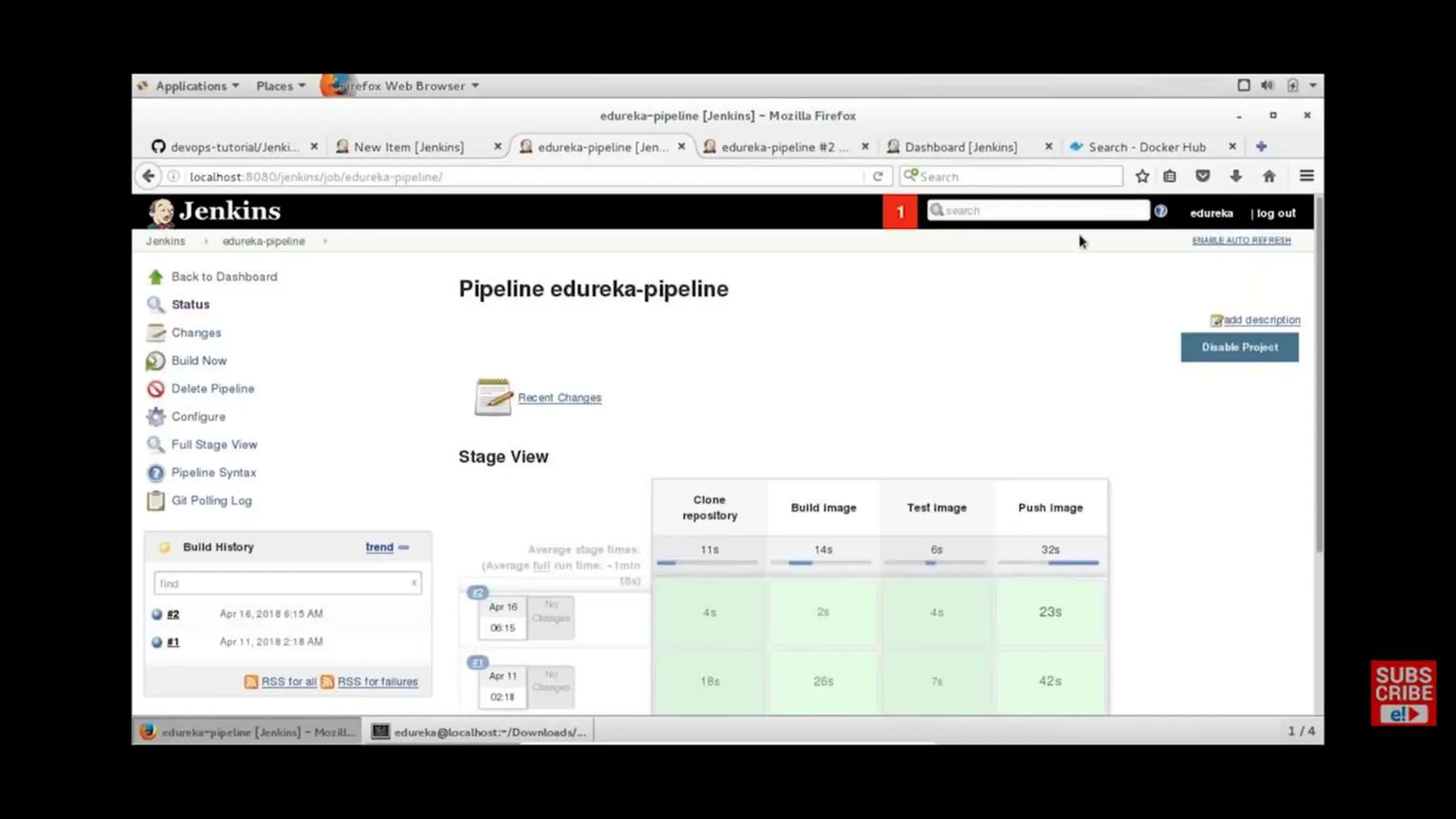1456x819 pixels.
Task: Open the Firefox hamburger menu
Action: click(1307, 176)
